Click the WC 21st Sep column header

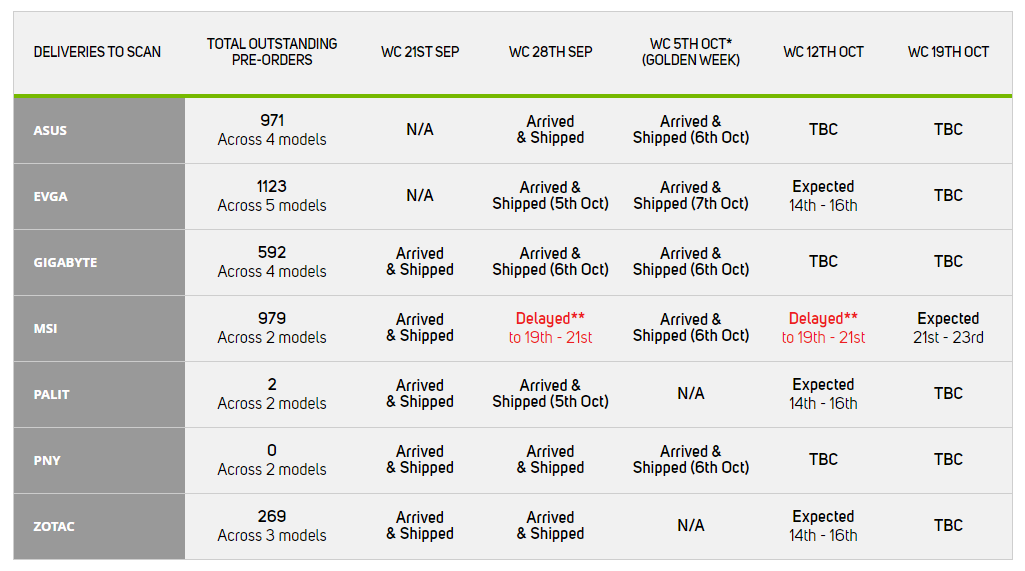pos(420,52)
